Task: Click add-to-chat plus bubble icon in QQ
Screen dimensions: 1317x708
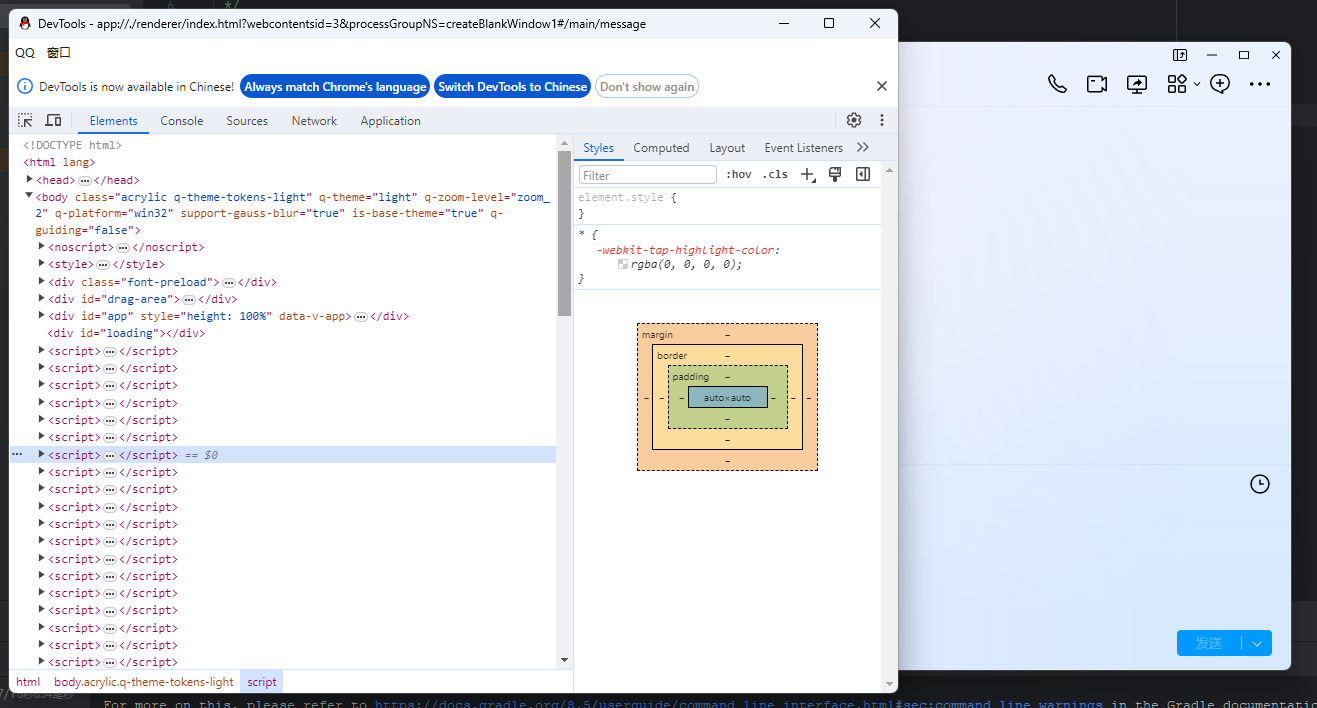Action: point(1220,84)
